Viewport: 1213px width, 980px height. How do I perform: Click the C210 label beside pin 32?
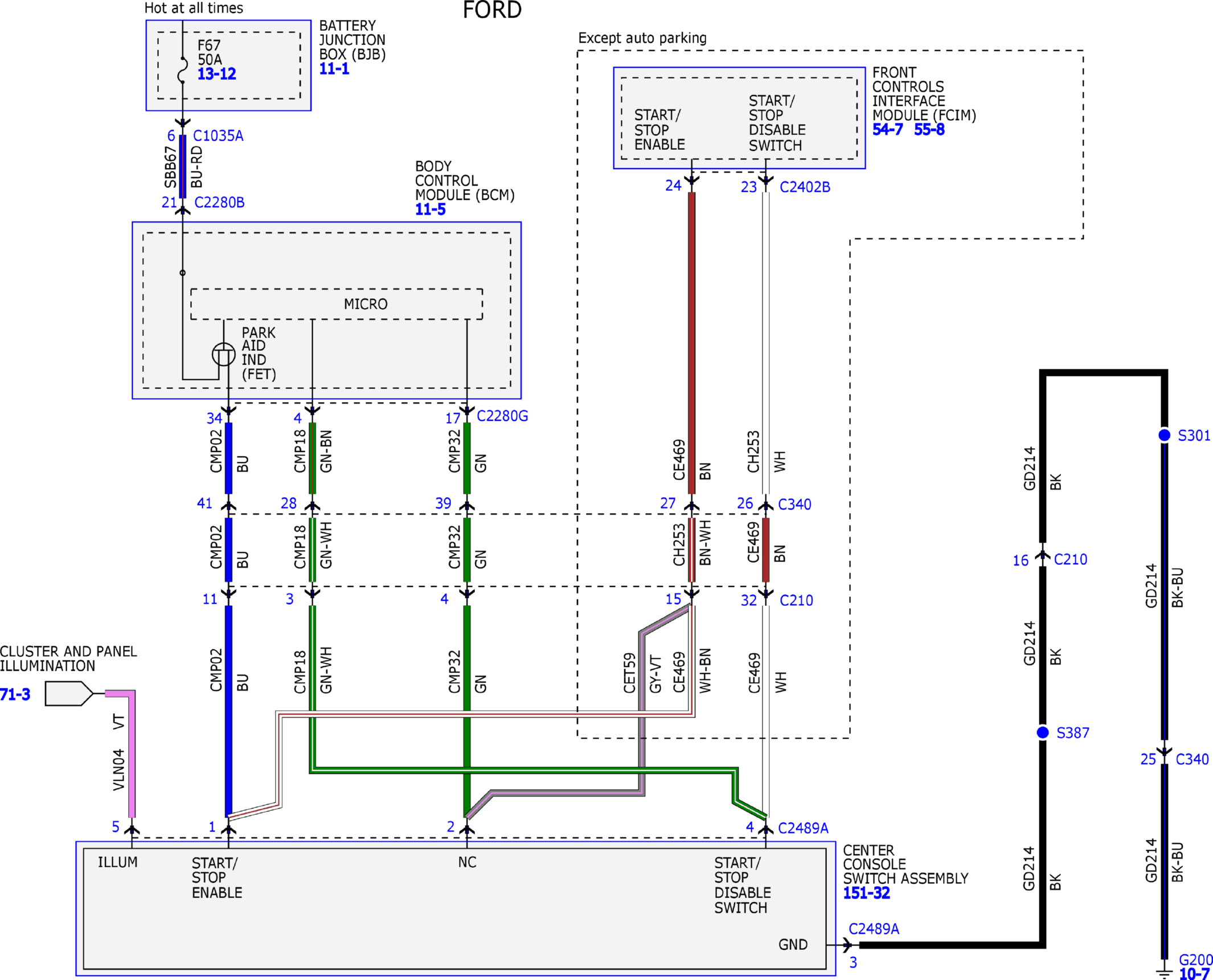pyautogui.click(x=796, y=601)
